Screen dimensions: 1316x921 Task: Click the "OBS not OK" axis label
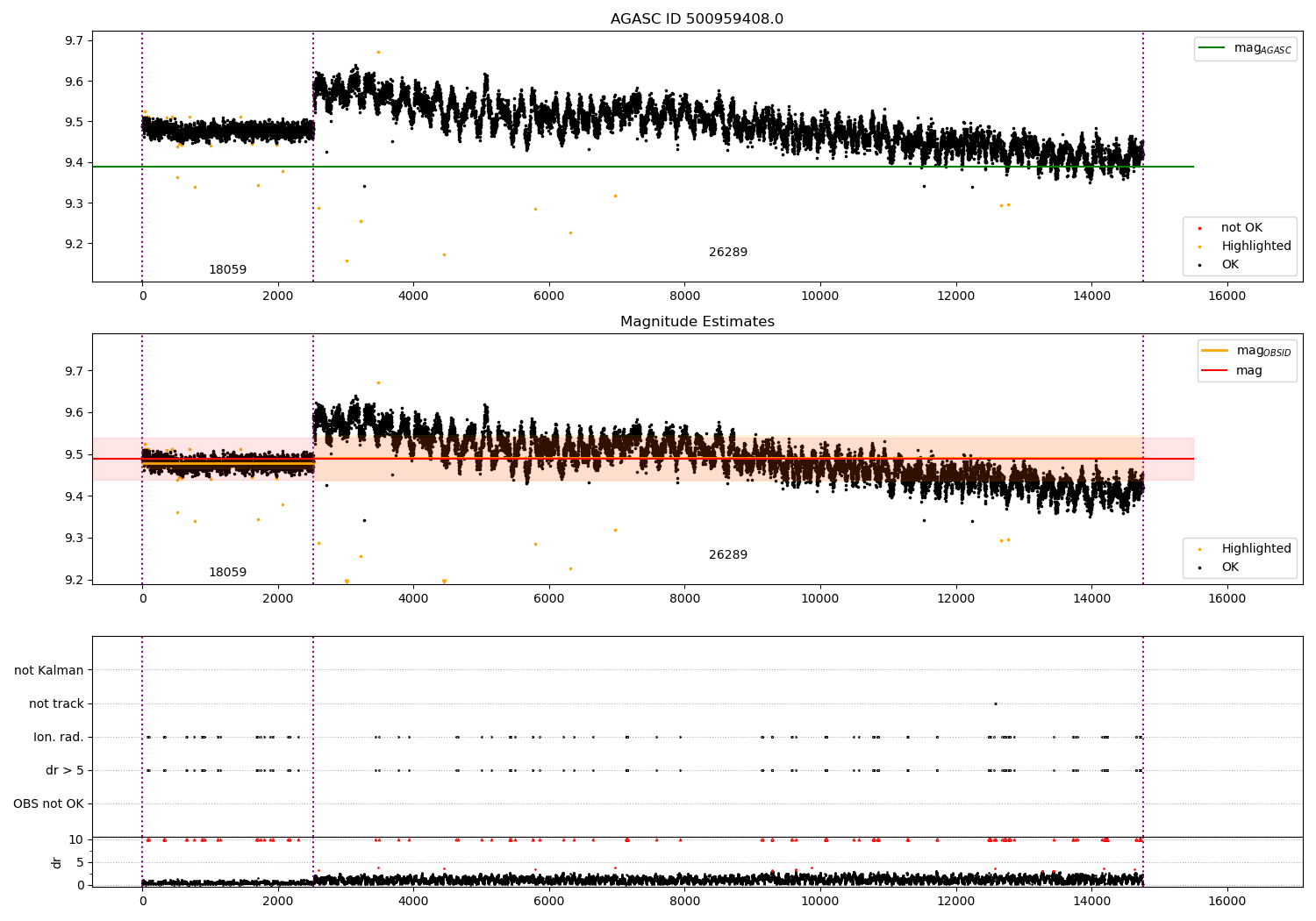pos(49,804)
